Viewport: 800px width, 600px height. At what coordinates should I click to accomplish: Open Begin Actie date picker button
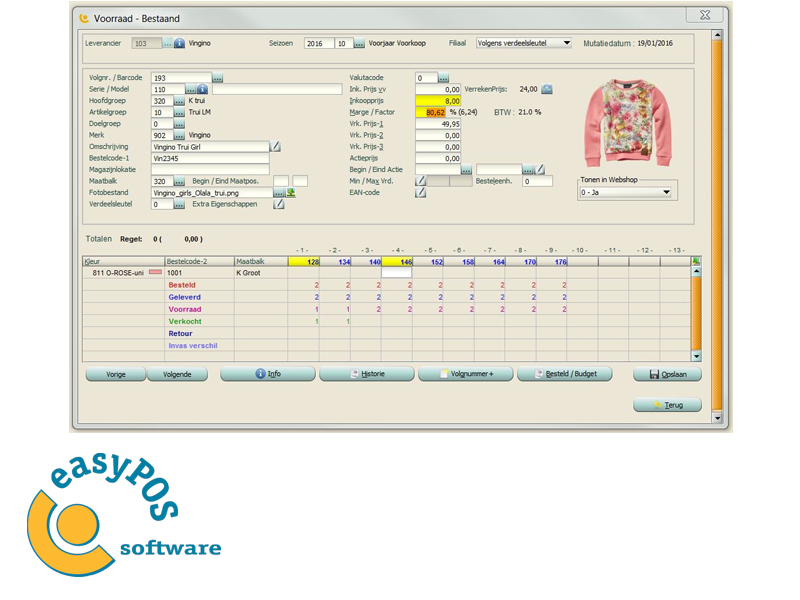(466, 170)
